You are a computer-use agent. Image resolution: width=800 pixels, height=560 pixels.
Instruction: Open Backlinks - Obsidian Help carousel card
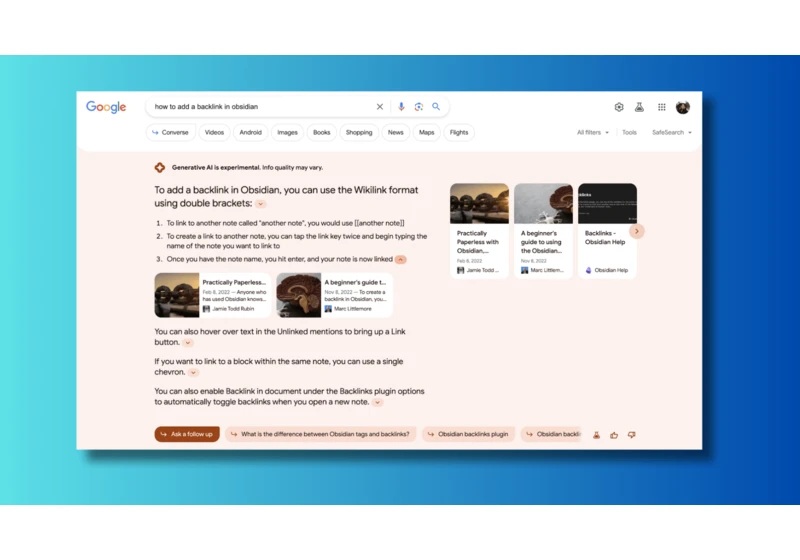point(607,231)
